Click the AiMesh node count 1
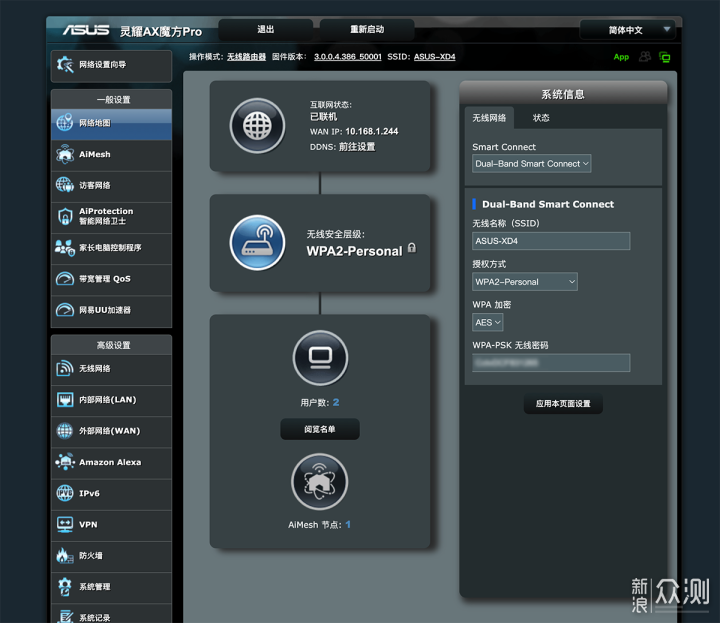Viewport: 720px width, 623px height. pos(348,524)
